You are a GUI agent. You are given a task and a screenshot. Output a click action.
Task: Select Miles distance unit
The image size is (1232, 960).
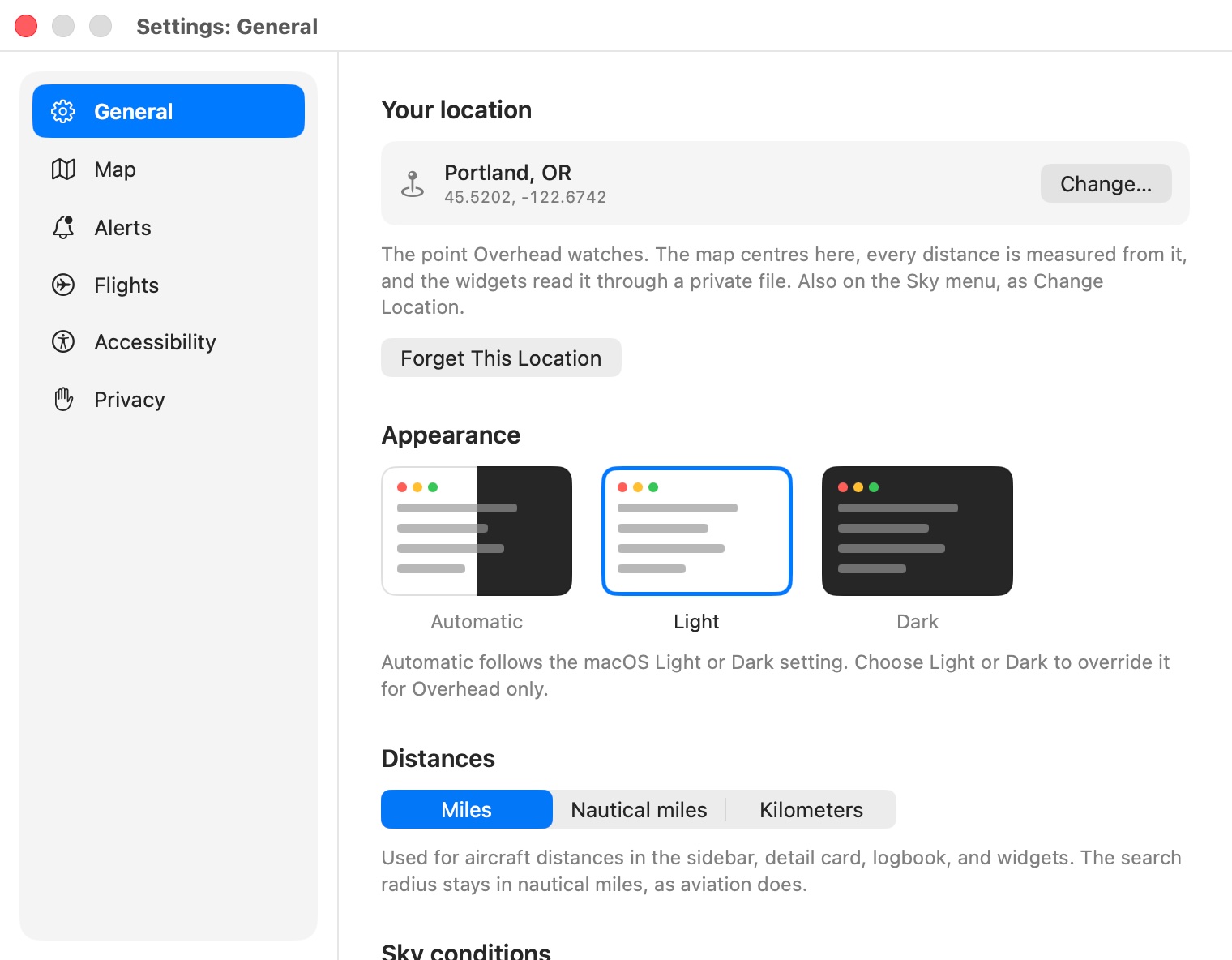tap(467, 809)
